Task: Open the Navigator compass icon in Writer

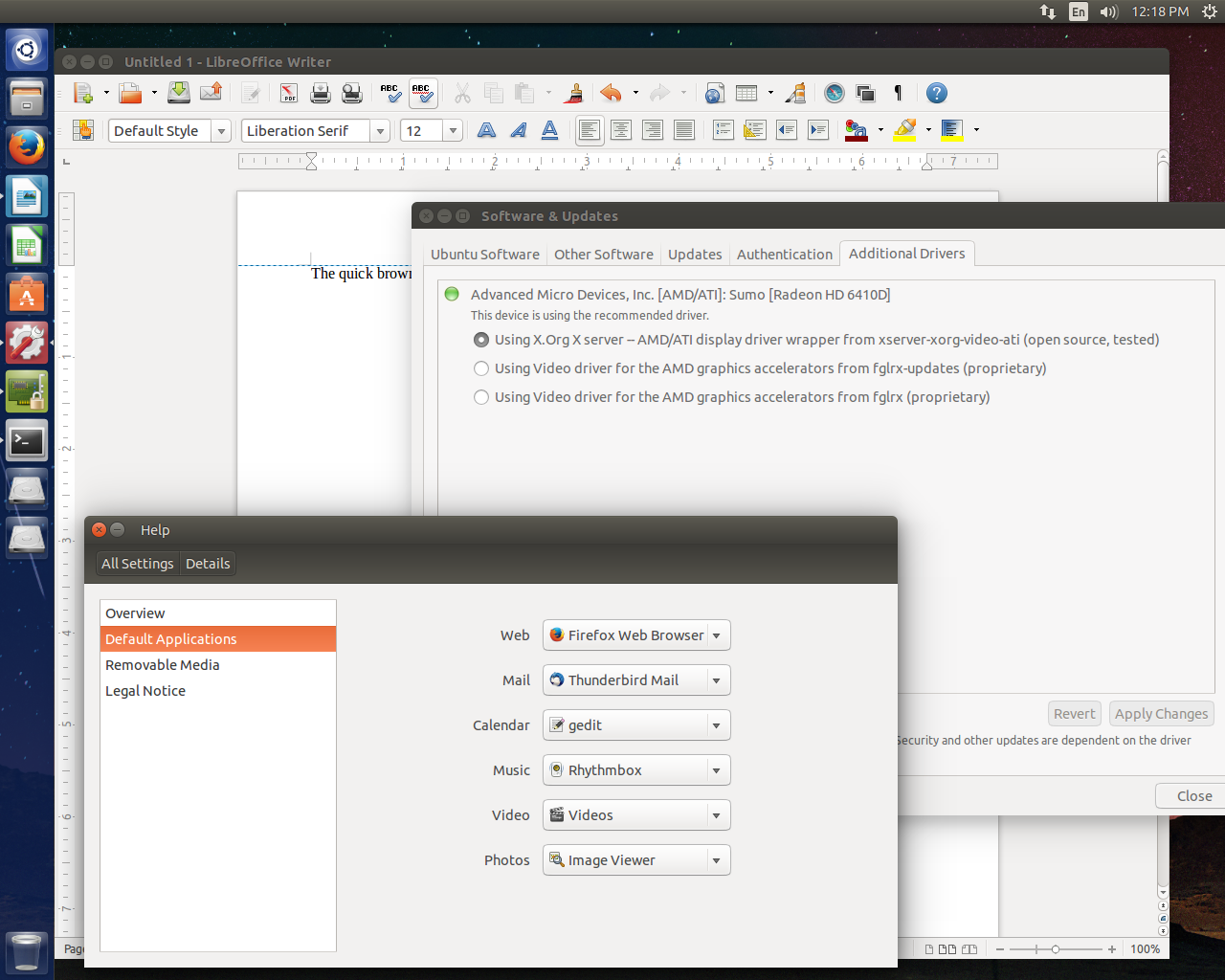Action: point(835,93)
